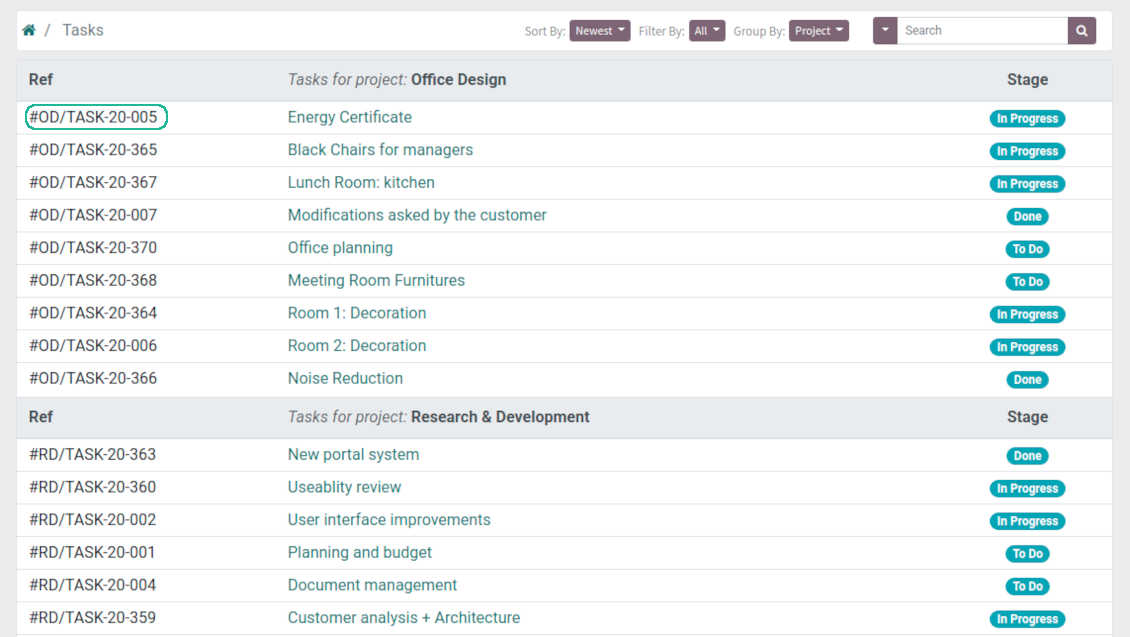Expand the Filter By All dropdown

707,31
